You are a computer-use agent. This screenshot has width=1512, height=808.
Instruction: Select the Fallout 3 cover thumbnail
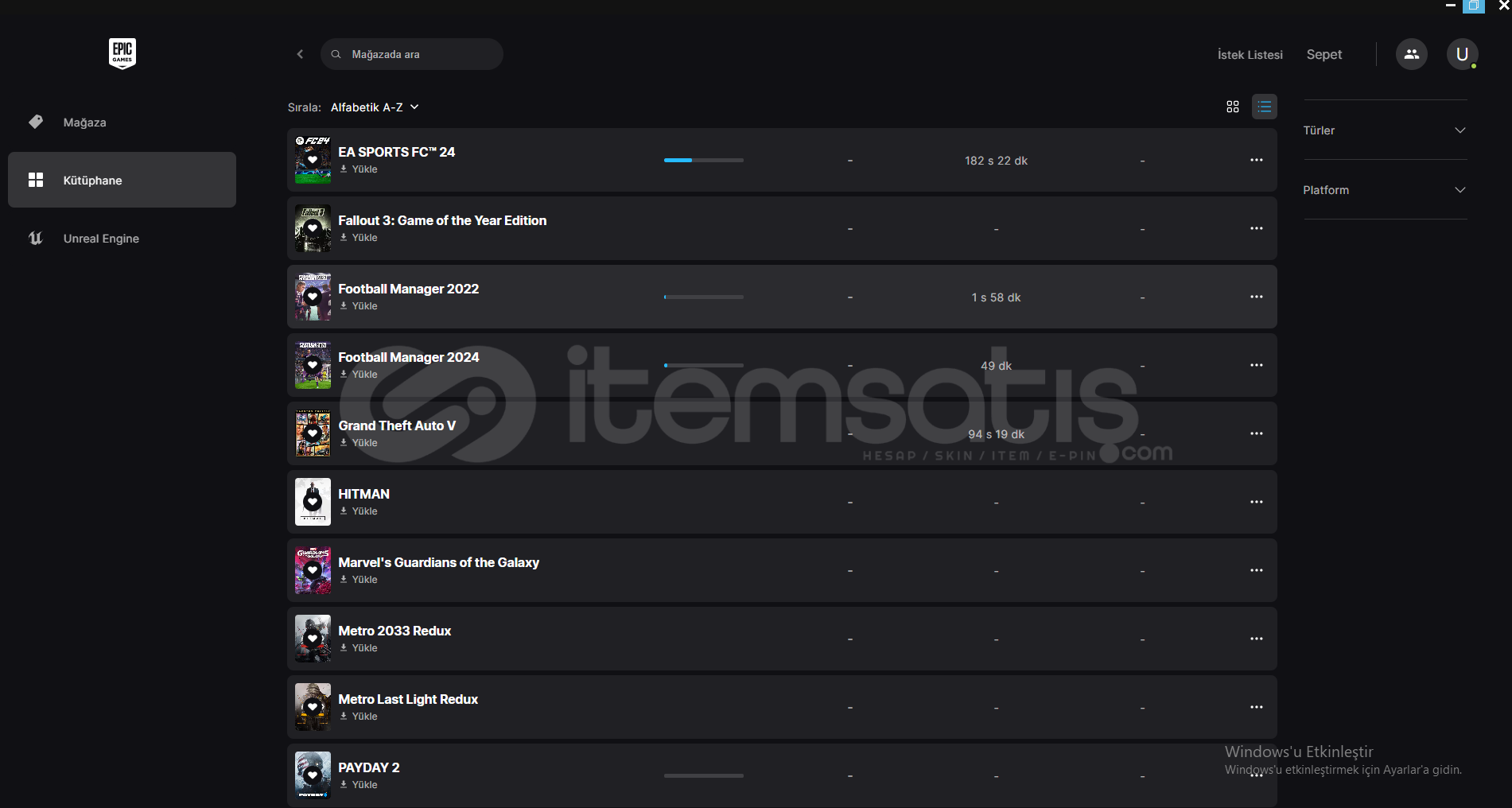(x=313, y=228)
